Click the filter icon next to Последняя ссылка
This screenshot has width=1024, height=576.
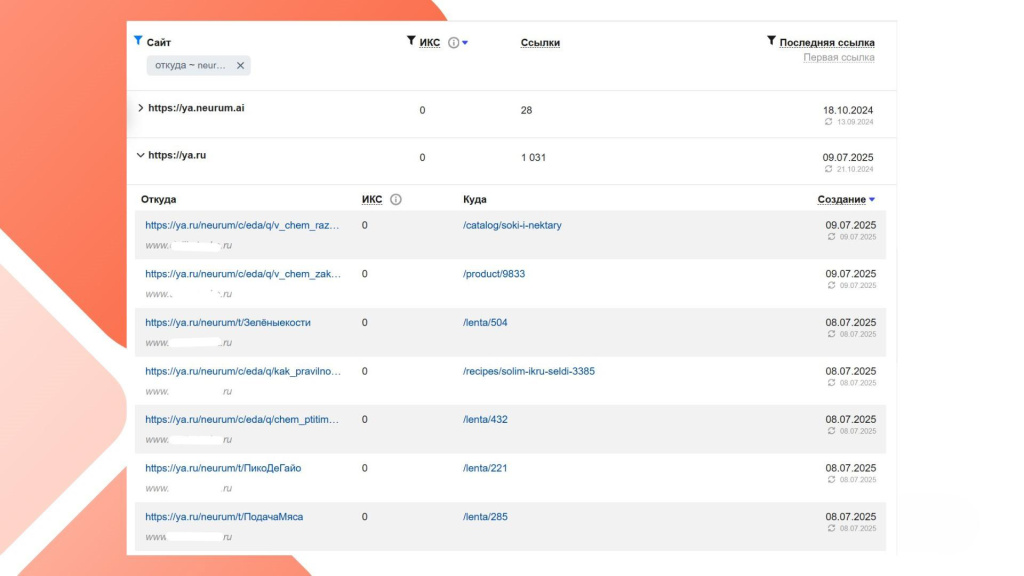tap(771, 41)
